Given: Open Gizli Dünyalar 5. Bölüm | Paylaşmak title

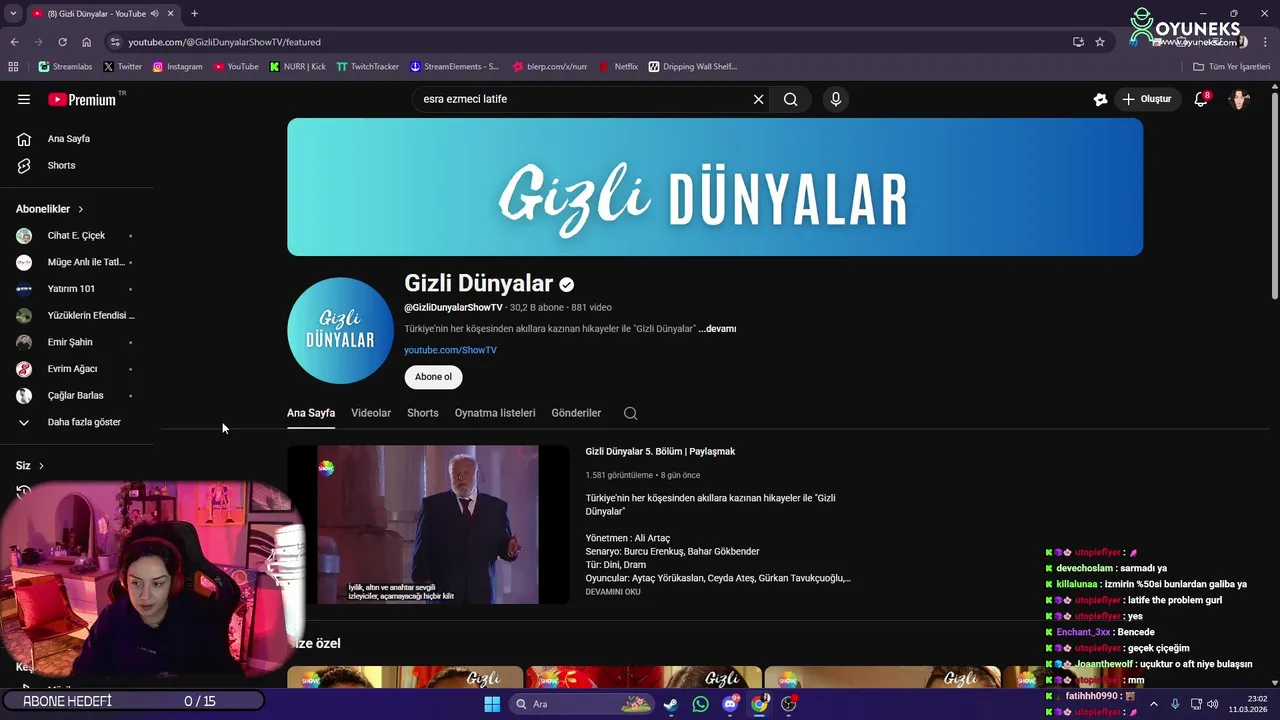Looking at the screenshot, I should click(x=660, y=452).
